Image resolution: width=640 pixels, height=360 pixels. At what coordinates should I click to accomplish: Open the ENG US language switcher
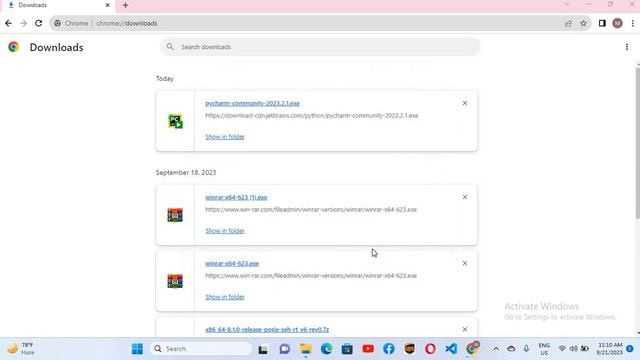pyautogui.click(x=544, y=349)
